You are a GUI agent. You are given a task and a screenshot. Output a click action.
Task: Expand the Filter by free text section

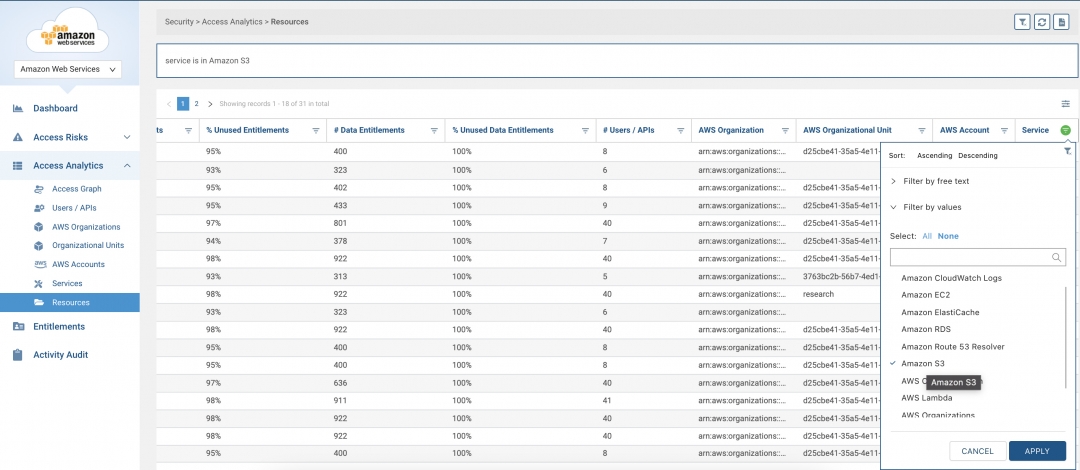(x=935, y=181)
